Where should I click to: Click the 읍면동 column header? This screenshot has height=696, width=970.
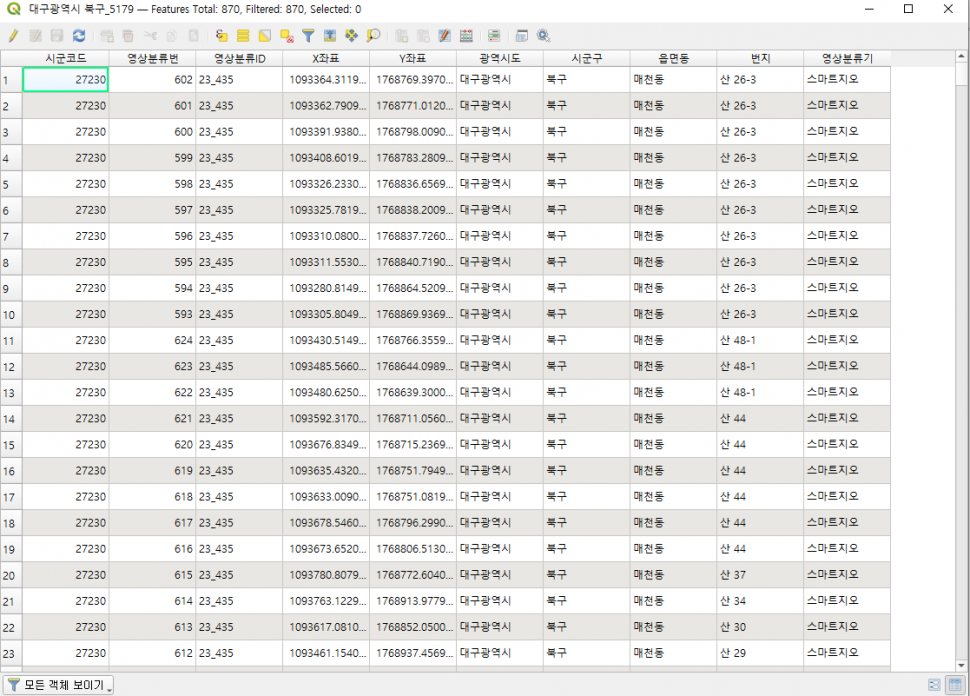pos(673,58)
